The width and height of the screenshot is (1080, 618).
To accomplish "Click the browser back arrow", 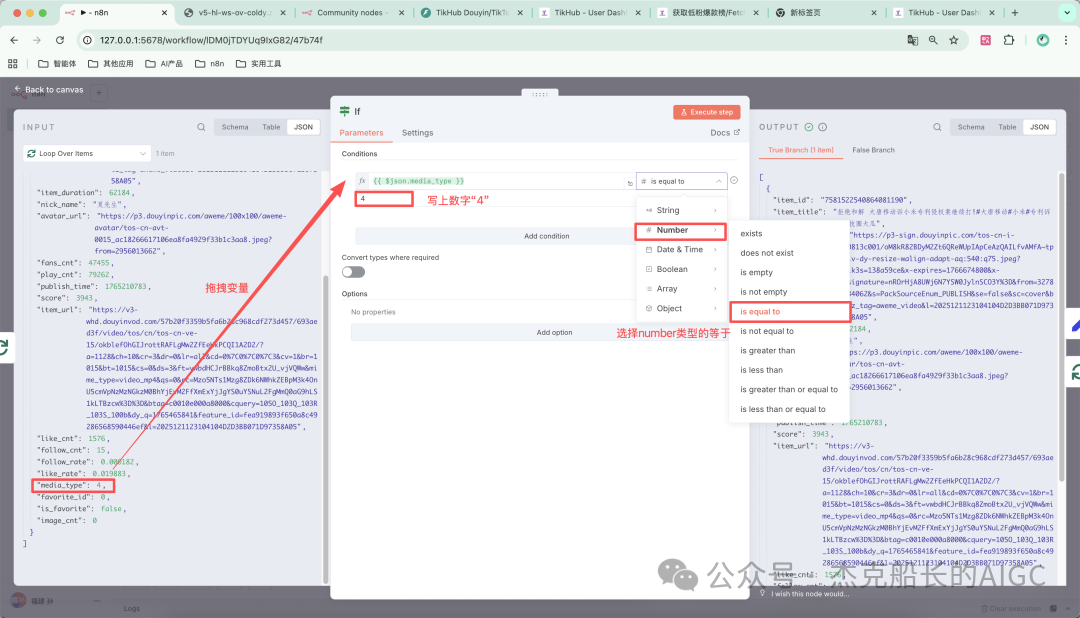I will pyautogui.click(x=14, y=40).
